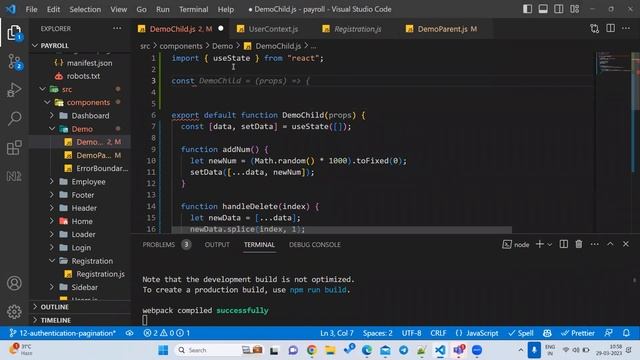Screen dimensions: 640x360
Task: Click the publish changes cloud icon
Action: coord(129,333)
